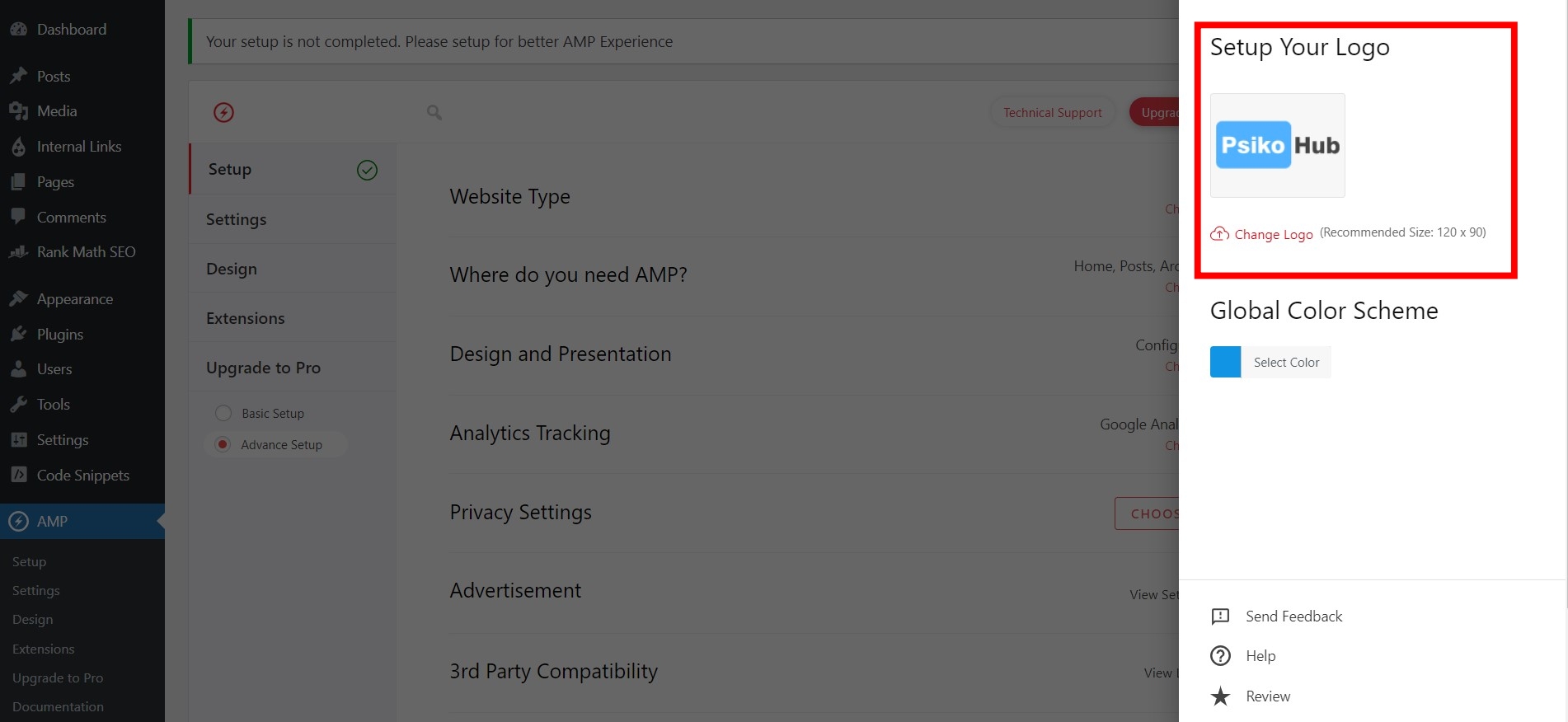Click the Review label in side panel
This screenshot has height=722, width=1568.
[1268, 696]
